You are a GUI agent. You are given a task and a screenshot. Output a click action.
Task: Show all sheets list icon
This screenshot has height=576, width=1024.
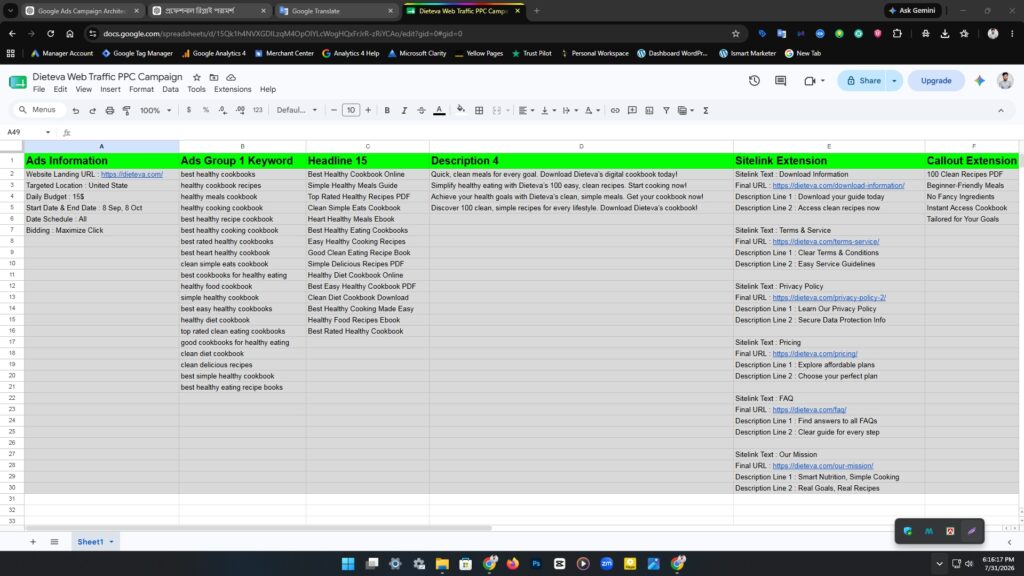click(54, 541)
